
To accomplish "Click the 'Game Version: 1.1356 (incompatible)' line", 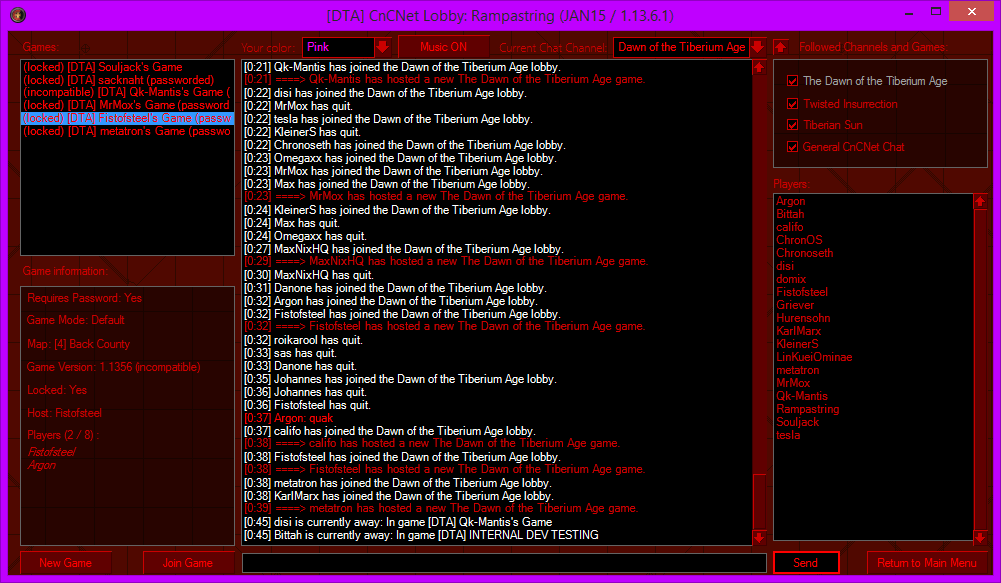I will (114, 367).
